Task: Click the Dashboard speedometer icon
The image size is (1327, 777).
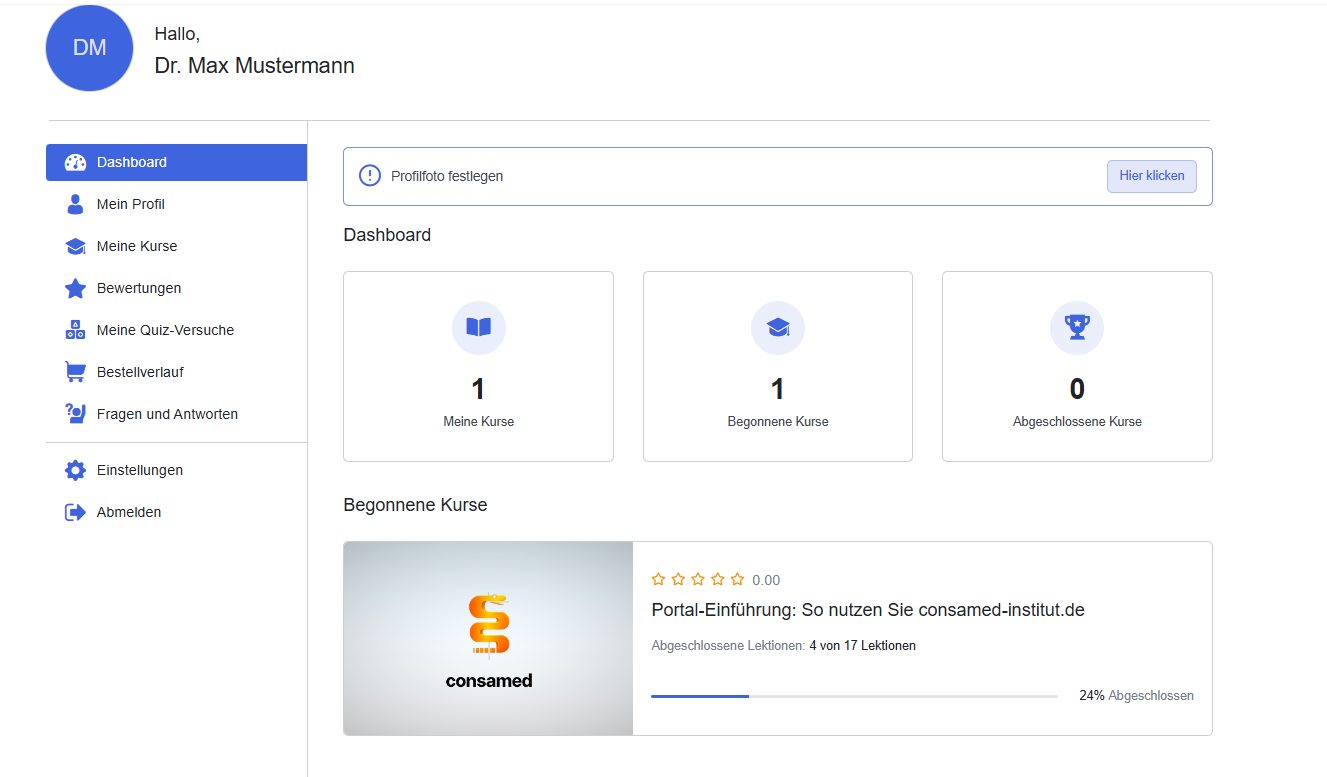Action: pos(75,163)
